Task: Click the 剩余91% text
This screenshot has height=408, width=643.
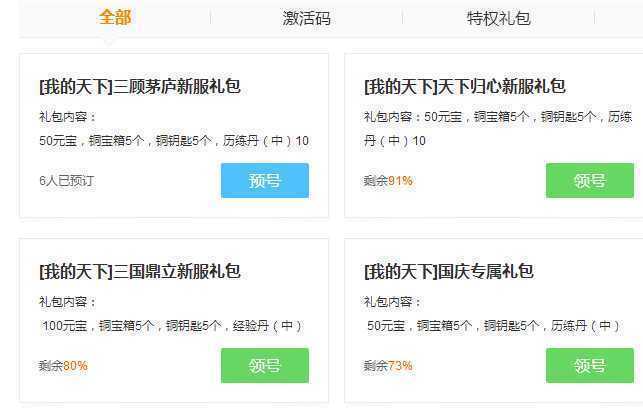Action: tap(388, 180)
